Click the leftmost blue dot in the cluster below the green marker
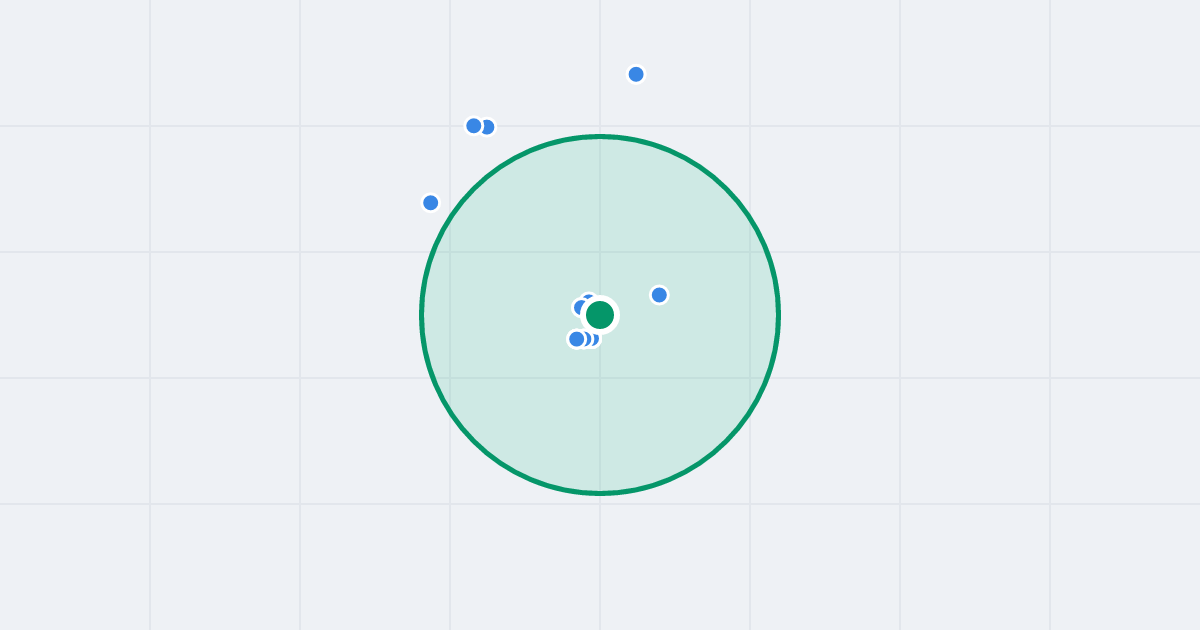Viewport: 1200px width, 630px height. (x=576, y=339)
